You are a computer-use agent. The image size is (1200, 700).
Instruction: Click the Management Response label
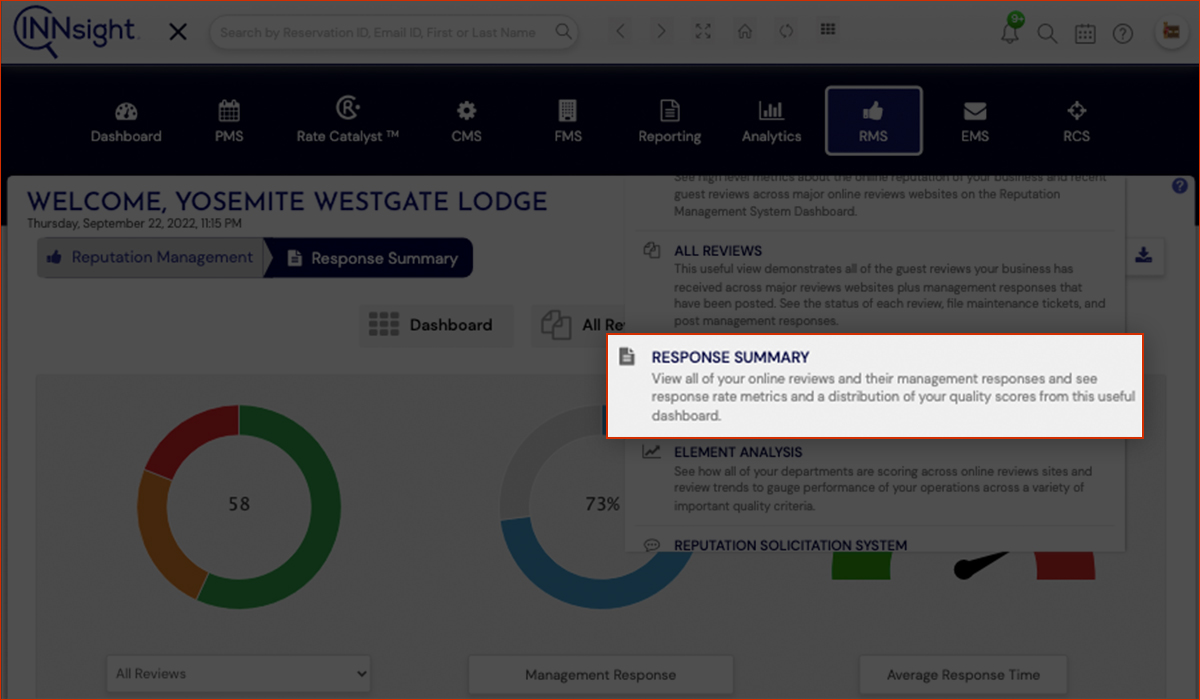tap(601, 675)
